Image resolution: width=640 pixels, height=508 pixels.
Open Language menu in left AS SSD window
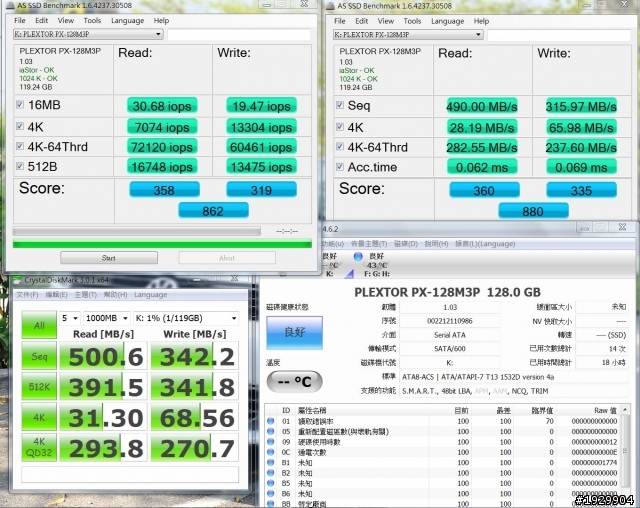coord(127,20)
